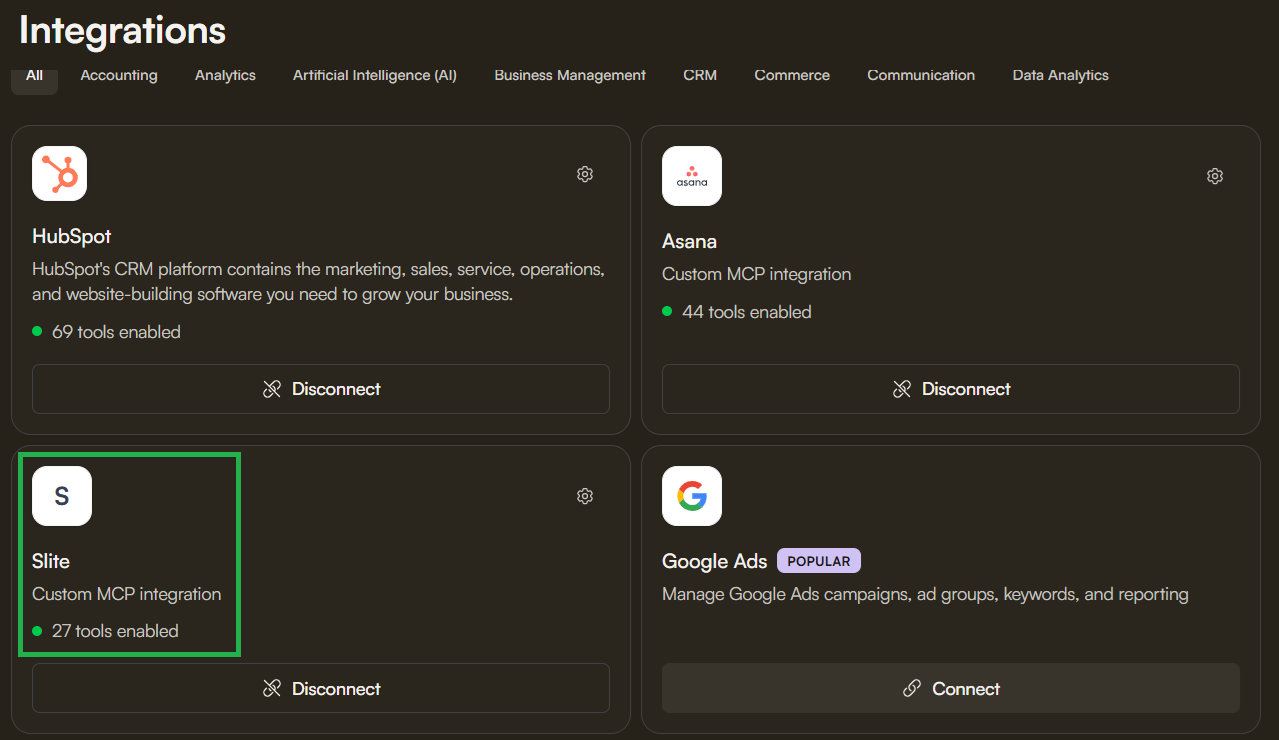Open the Communication tab
1279x740 pixels.
[x=921, y=75]
